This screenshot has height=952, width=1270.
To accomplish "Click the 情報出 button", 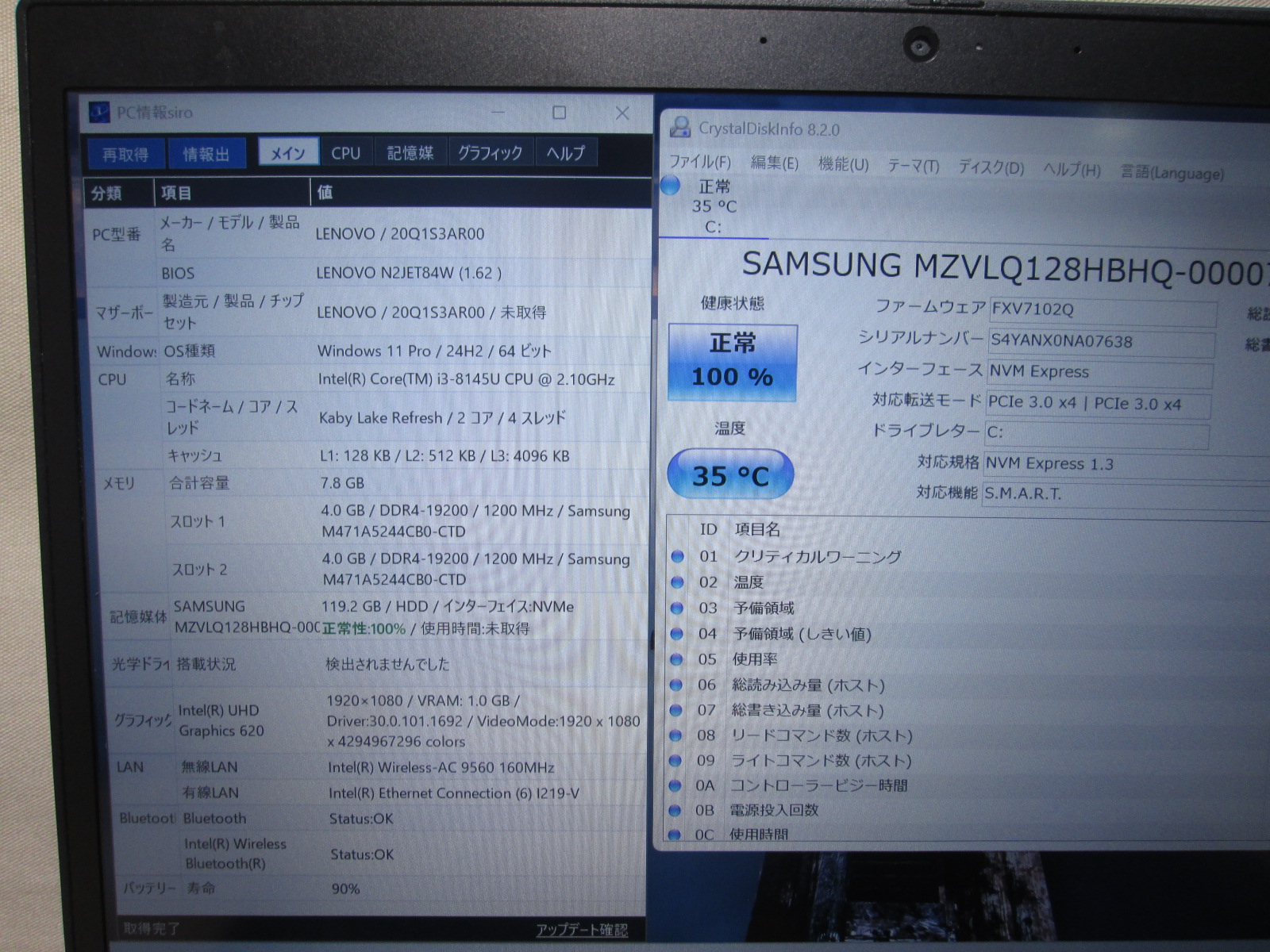I will 206,154.
